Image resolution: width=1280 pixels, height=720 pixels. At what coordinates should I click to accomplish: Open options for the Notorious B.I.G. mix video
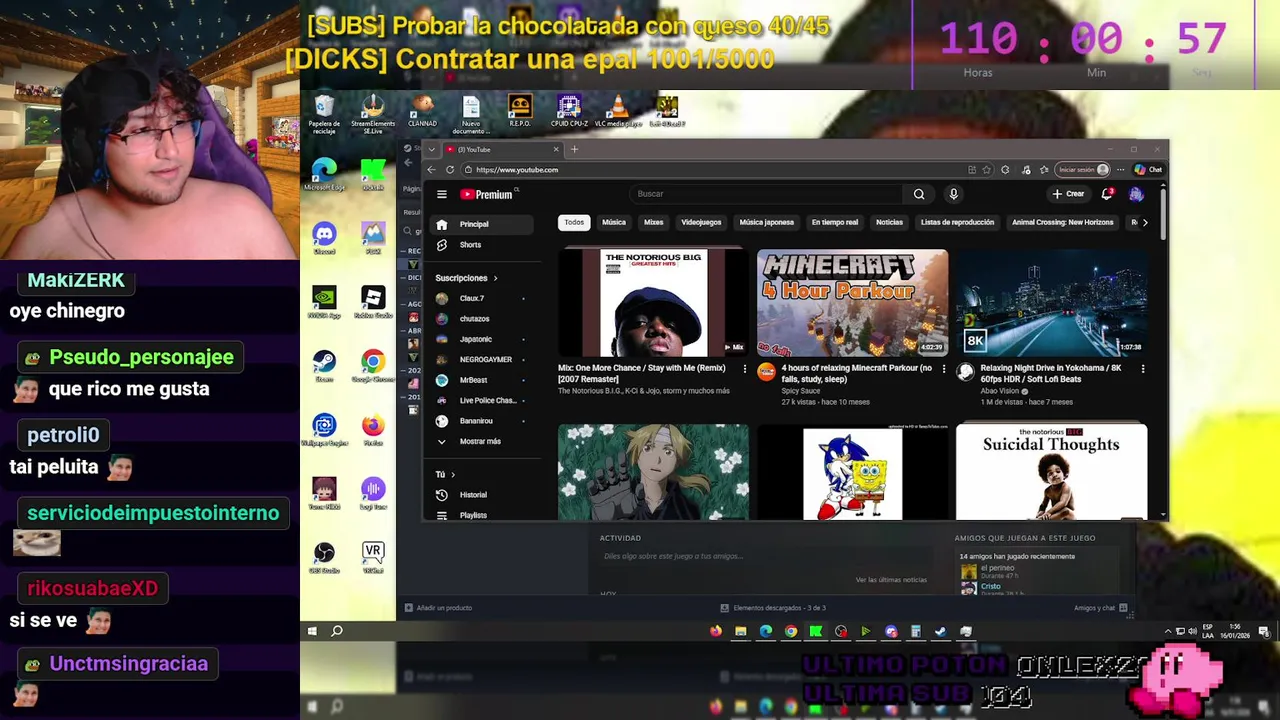click(744, 369)
